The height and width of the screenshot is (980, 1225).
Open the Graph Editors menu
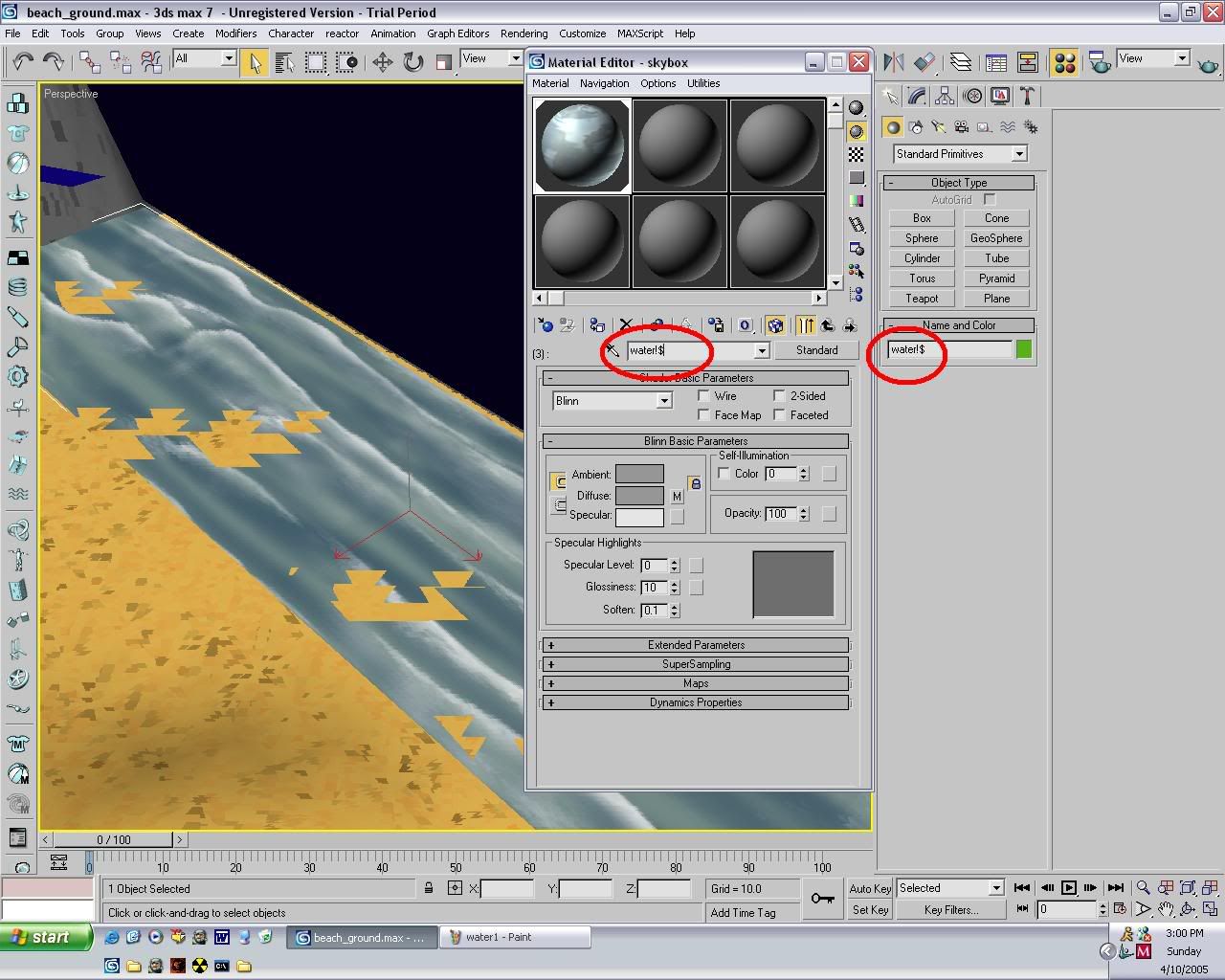[457, 33]
